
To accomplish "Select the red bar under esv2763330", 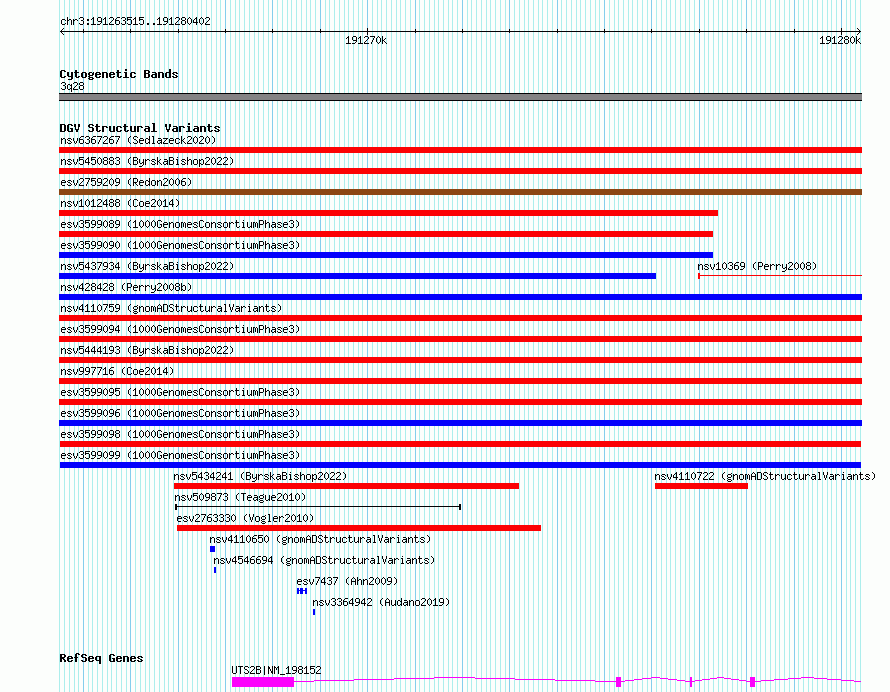I will [359, 528].
